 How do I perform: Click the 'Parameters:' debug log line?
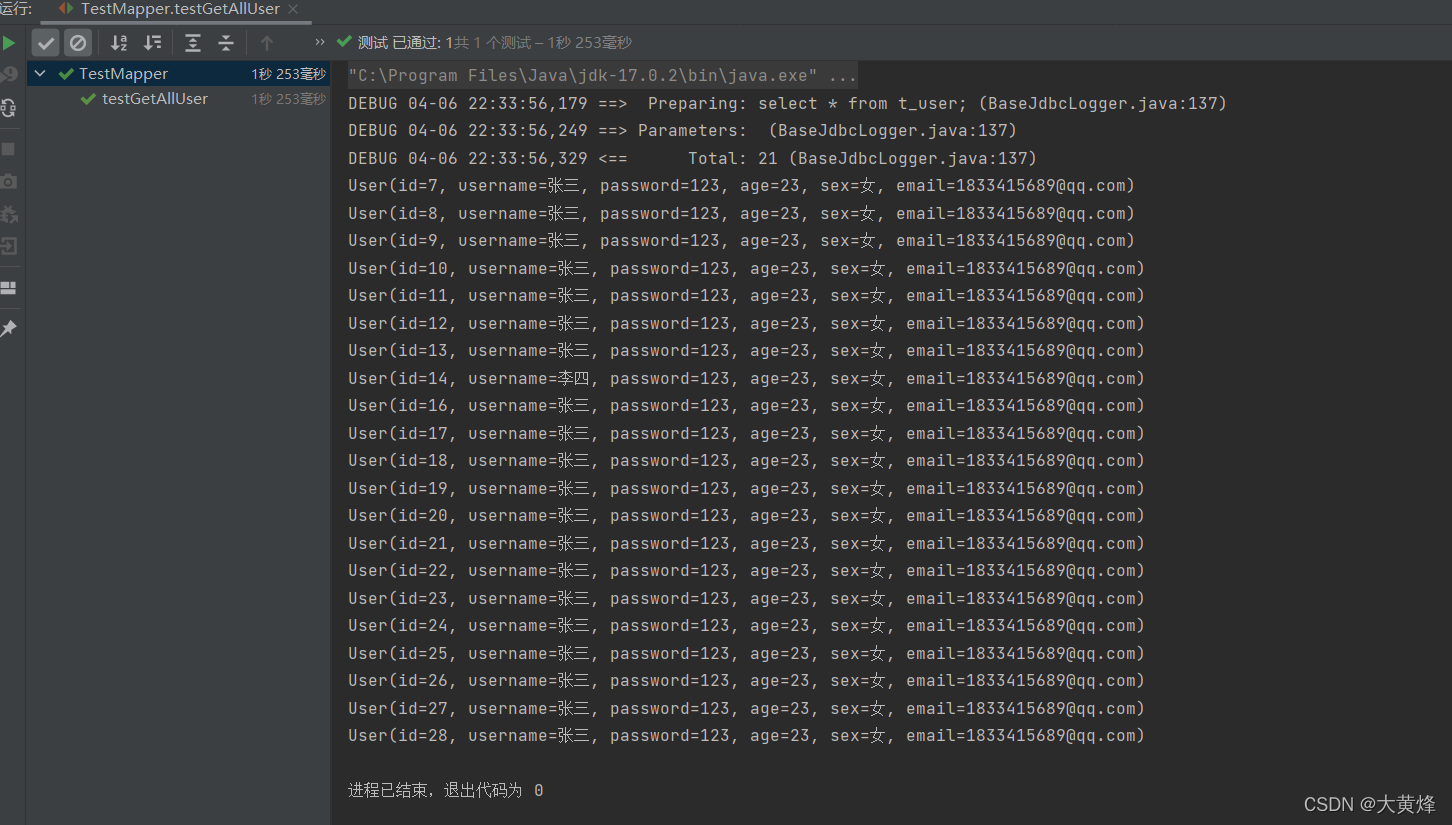coord(682,131)
